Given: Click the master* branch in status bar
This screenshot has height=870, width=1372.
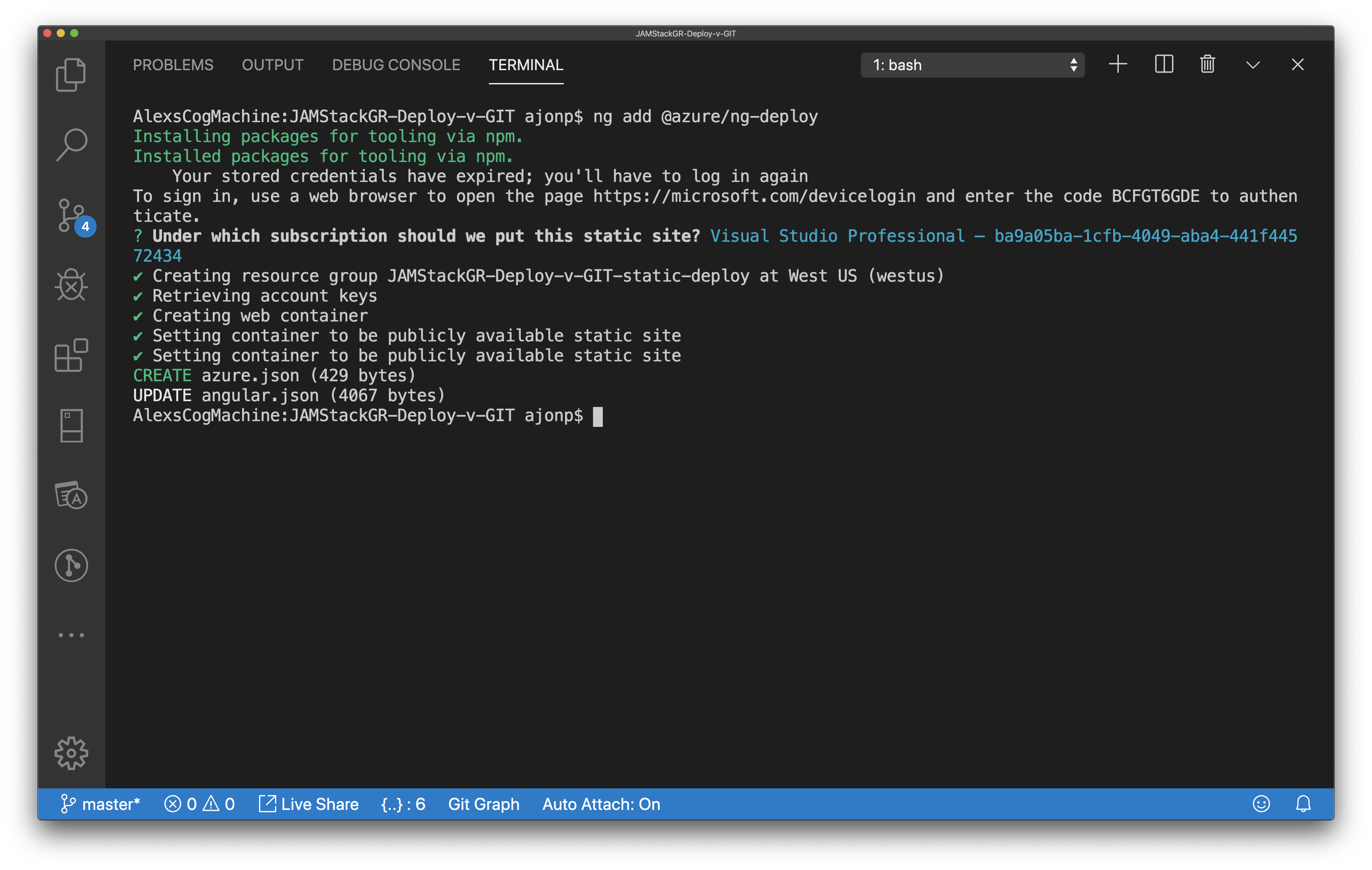Looking at the screenshot, I should pyautogui.click(x=100, y=804).
